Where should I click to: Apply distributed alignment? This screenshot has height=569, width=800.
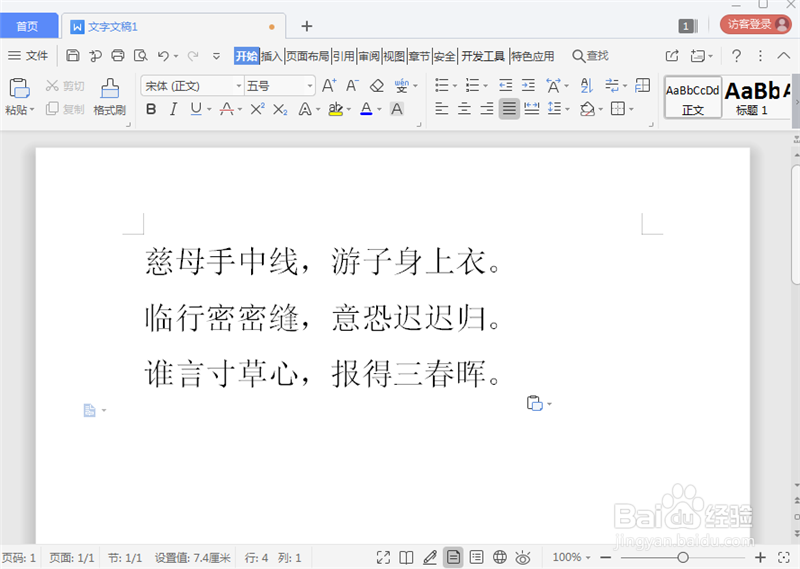click(x=532, y=109)
